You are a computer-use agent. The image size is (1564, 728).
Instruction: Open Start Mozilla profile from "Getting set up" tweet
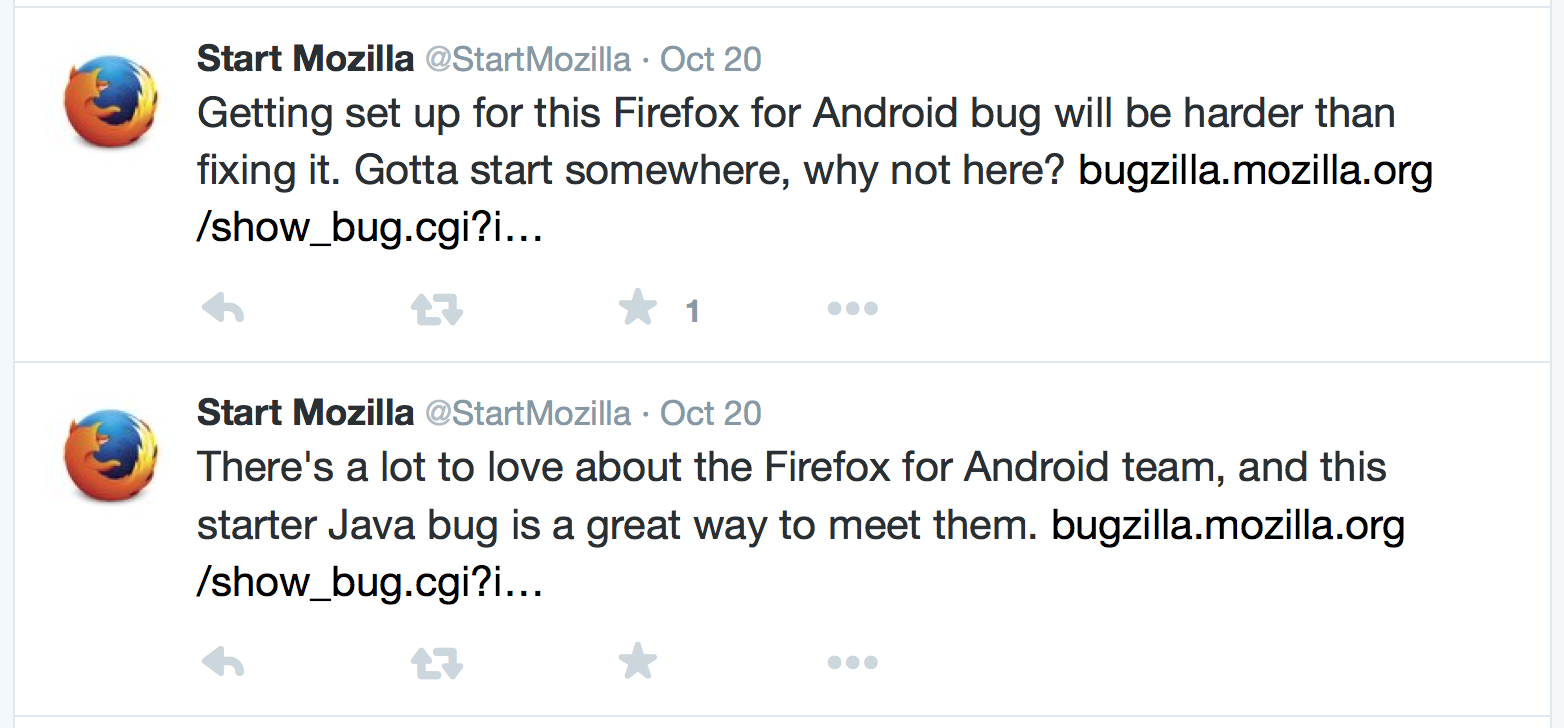[x=305, y=59]
